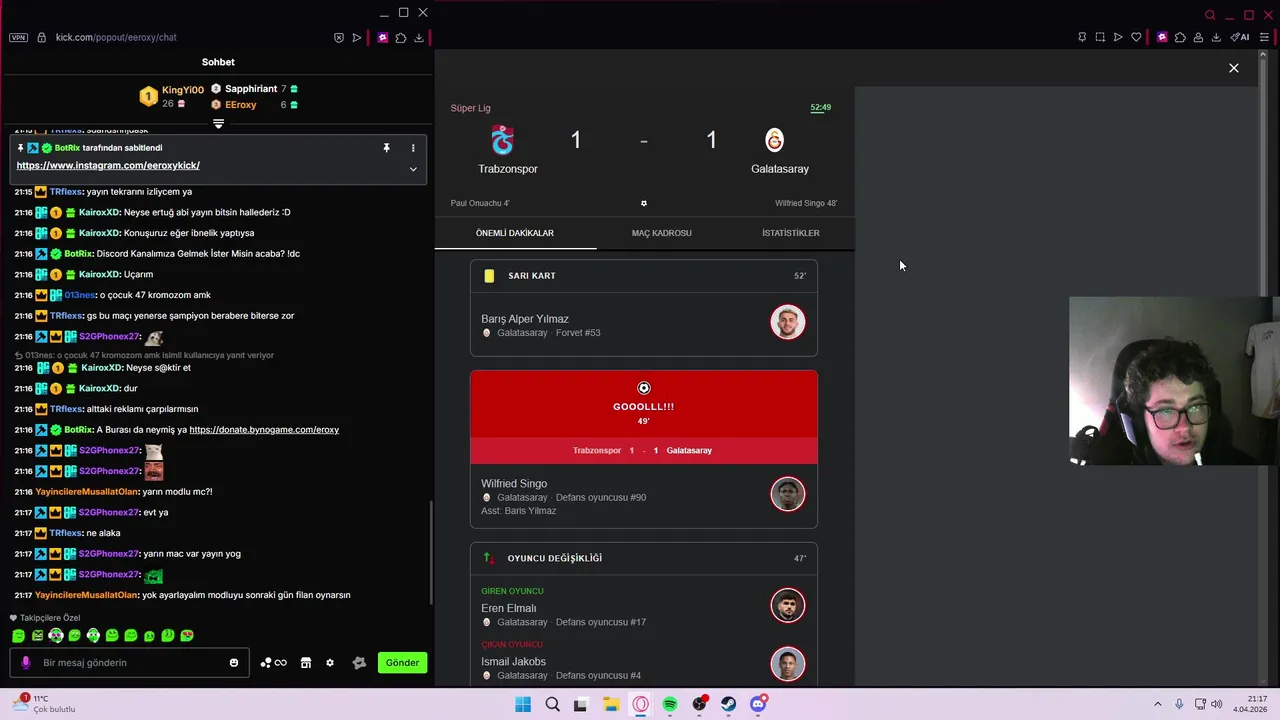This screenshot has height=720, width=1280.
Task: Click the Galatasaray team logo
Action: point(774,140)
